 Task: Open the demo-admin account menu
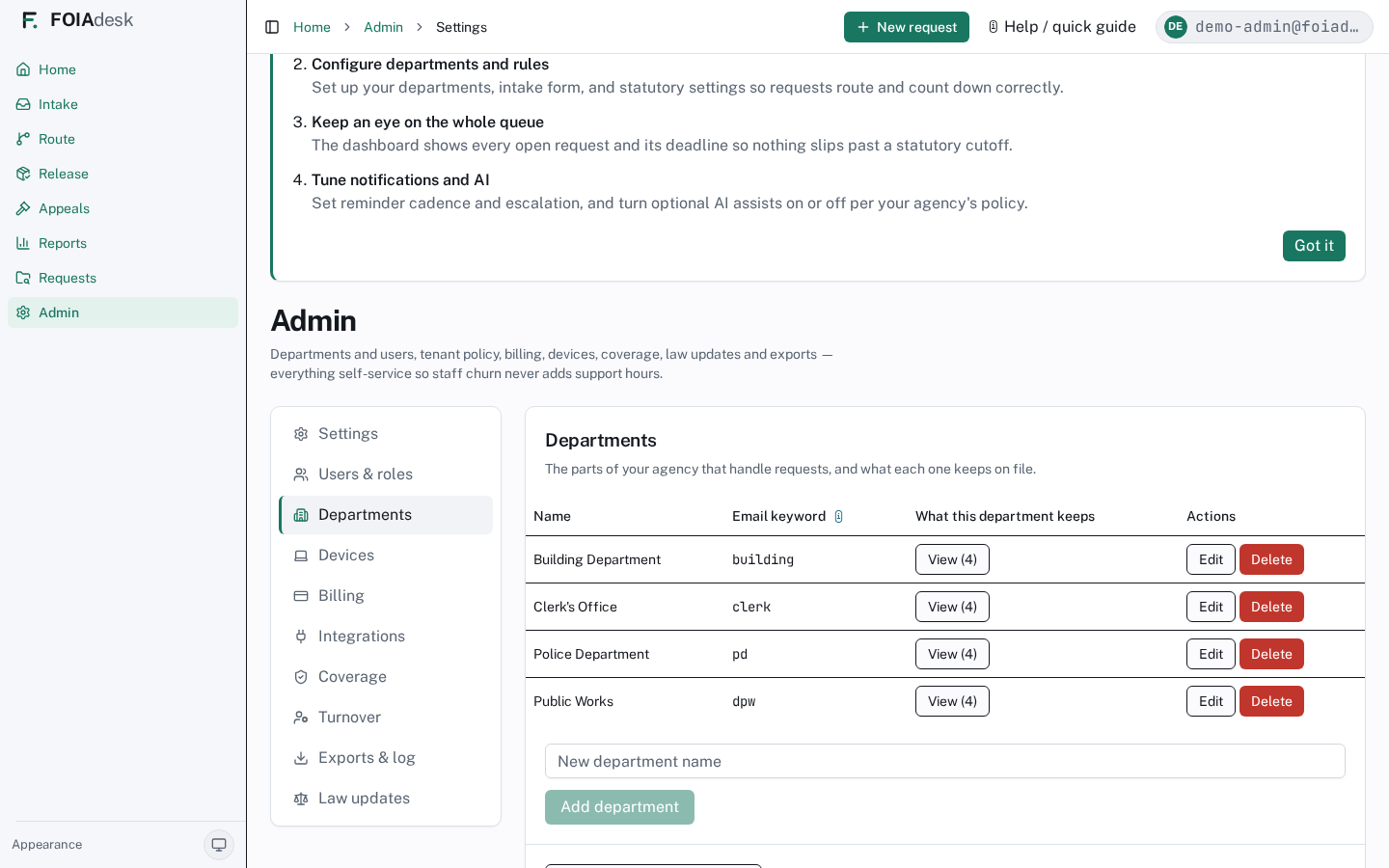tap(1264, 27)
